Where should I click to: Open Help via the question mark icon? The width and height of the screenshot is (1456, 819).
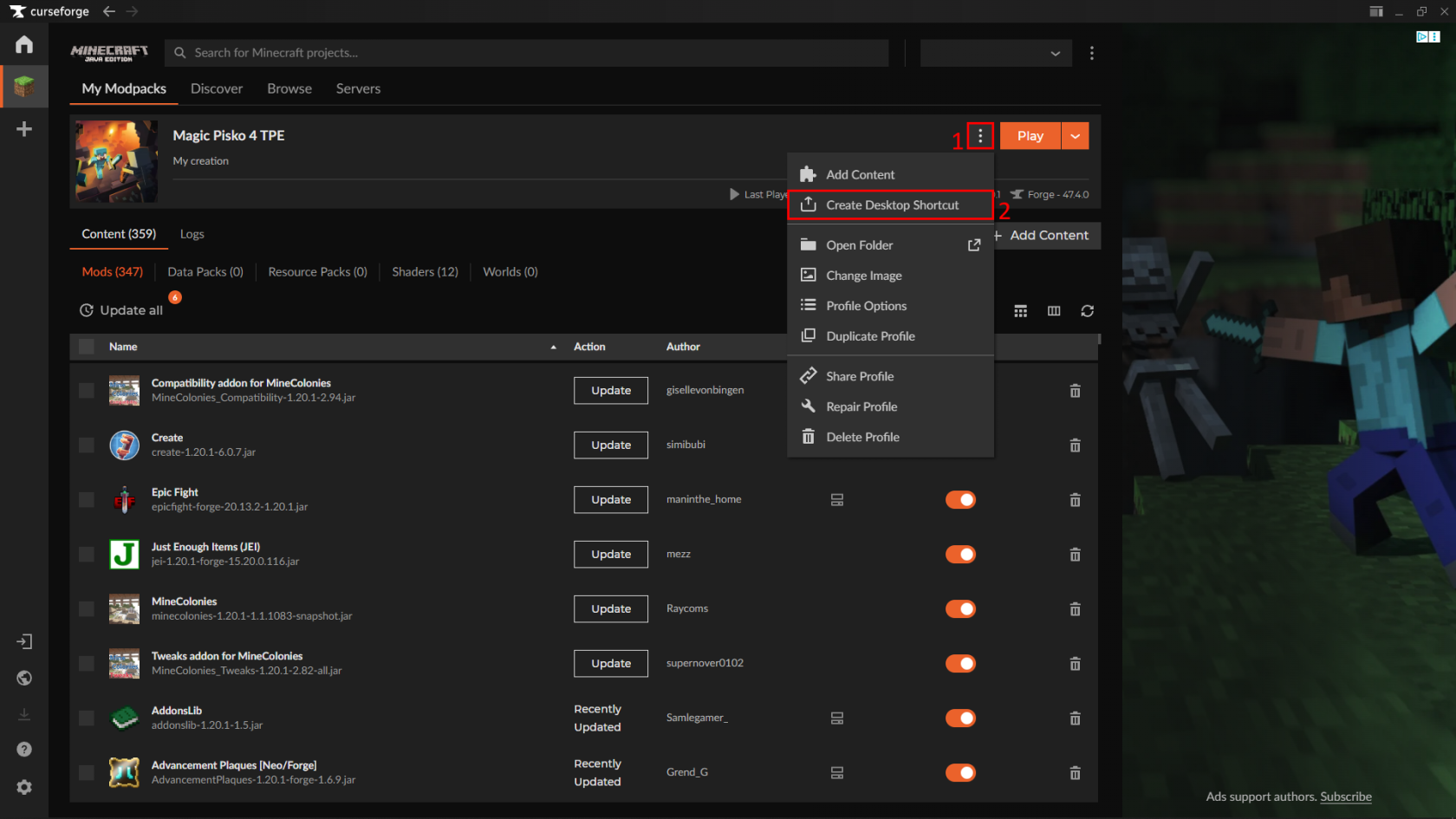(x=24, y=749)
